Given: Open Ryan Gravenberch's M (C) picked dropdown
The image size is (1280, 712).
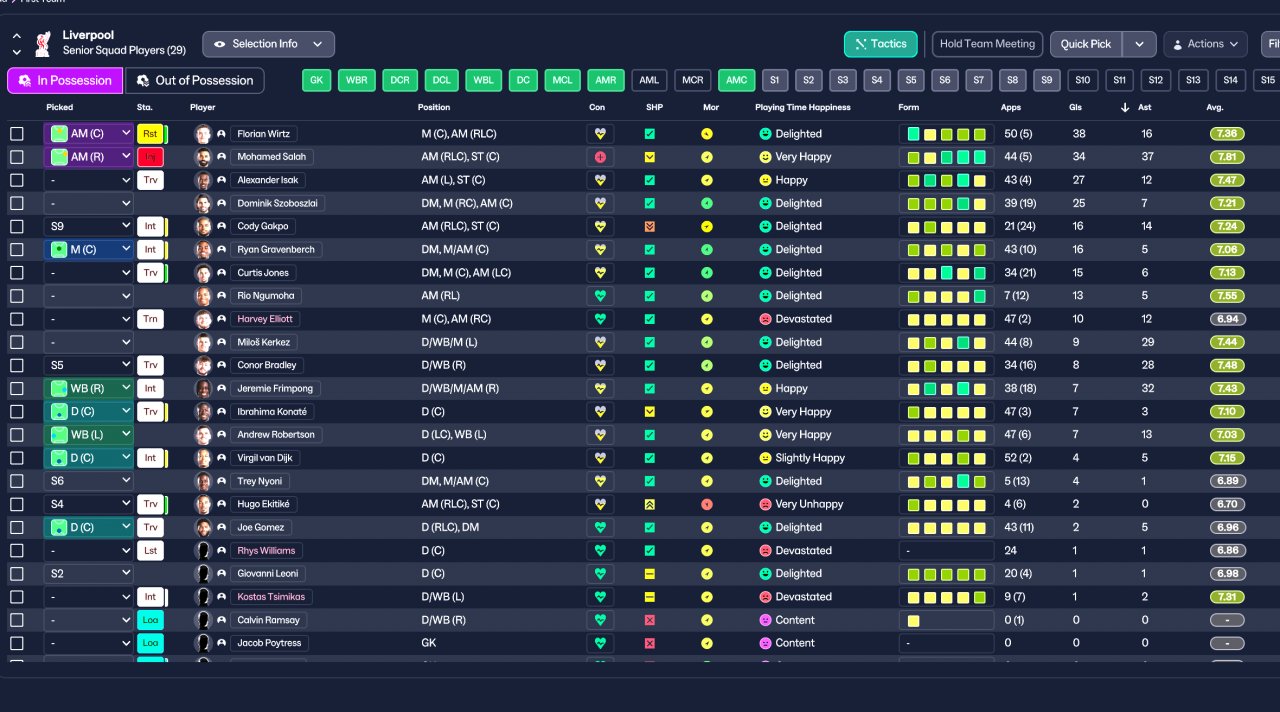Looking at the screenshot, I should (x=89, y=250).
